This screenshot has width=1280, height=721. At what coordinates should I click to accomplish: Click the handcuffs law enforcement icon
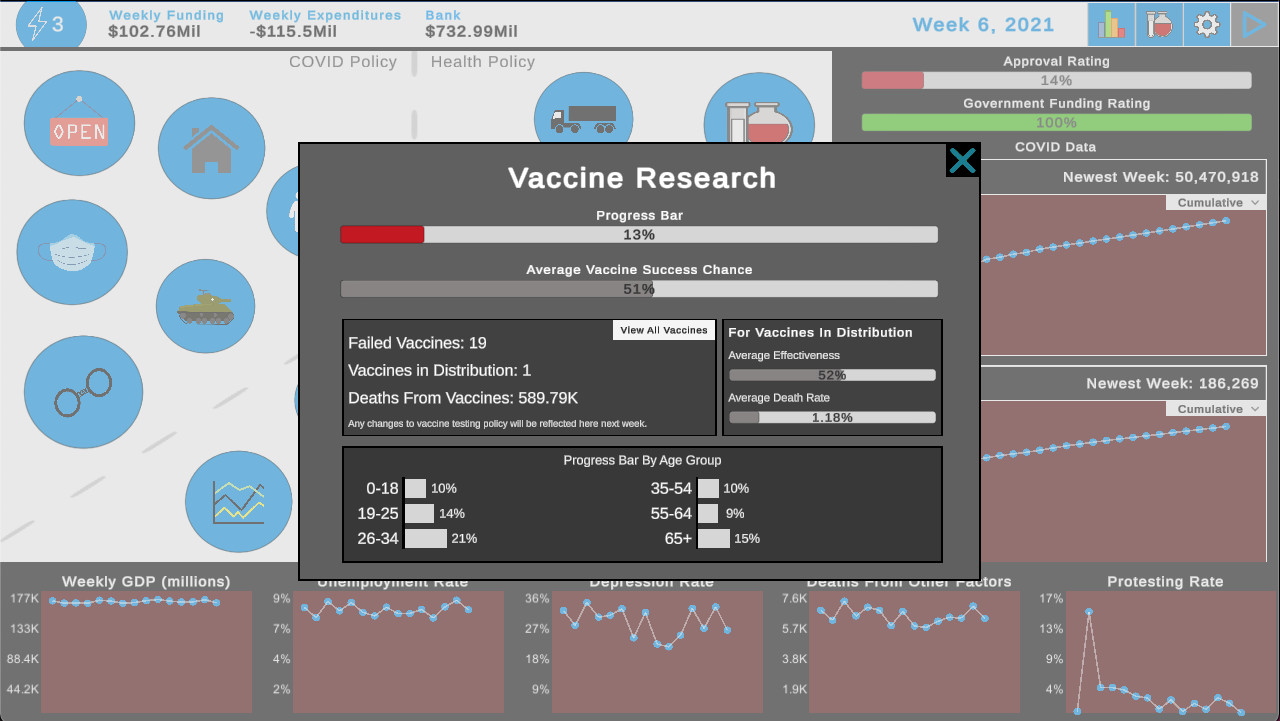tap(83, 391)
